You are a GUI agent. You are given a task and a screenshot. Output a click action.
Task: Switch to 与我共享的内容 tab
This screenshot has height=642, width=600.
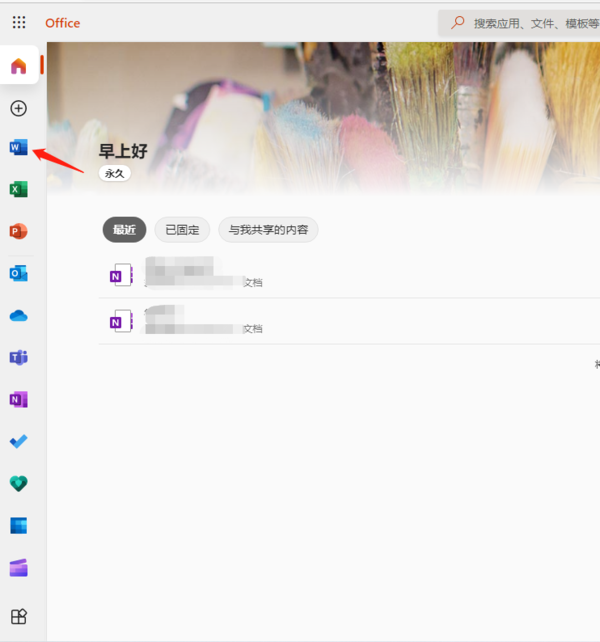pos(268,230)
